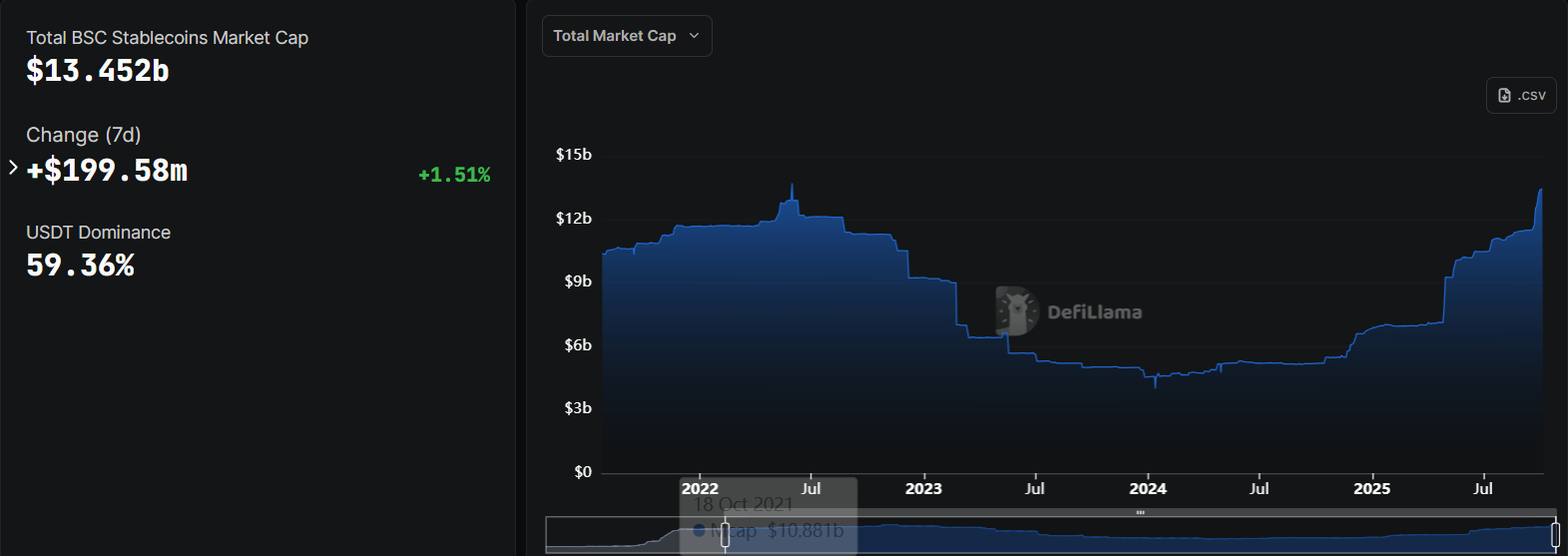Click the 18 Oct 2021 tooltip date
The height and width of the screenshot is (556, 1568).
[x=744, y=505]
